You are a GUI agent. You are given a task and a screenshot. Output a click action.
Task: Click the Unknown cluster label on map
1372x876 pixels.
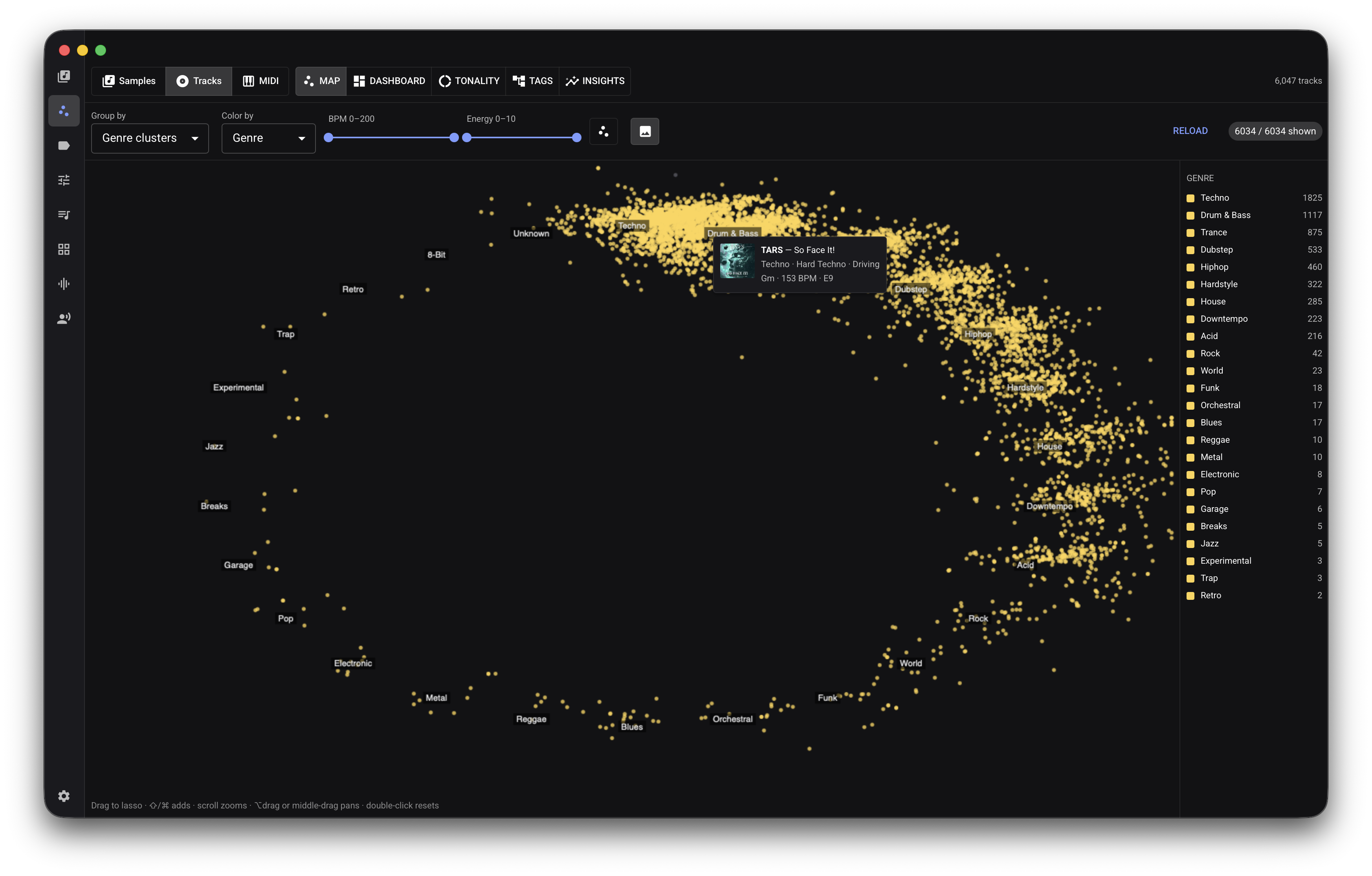click(531, 233)
